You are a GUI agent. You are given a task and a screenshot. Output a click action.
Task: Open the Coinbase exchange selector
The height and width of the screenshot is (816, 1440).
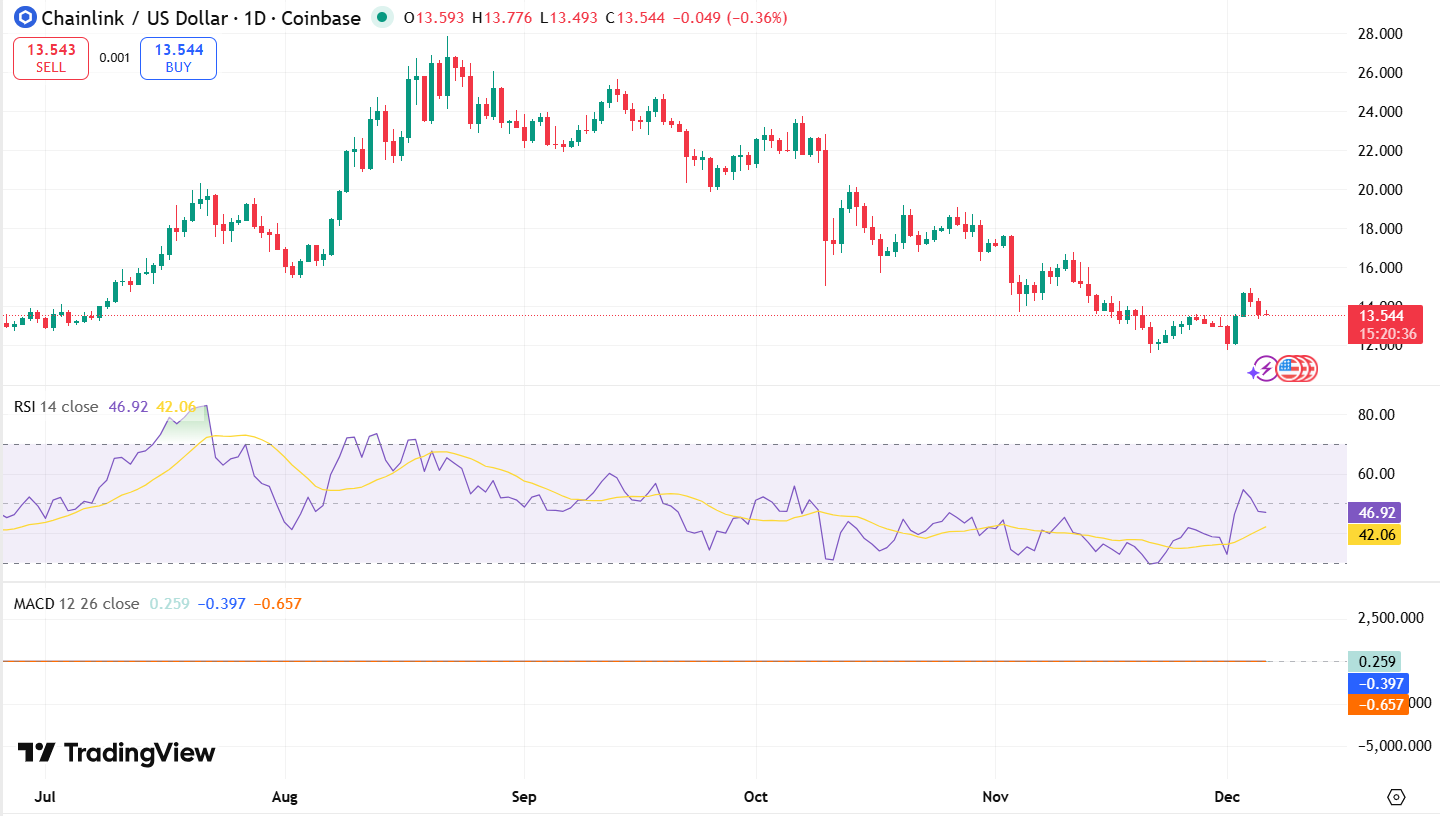coord(323,17)
